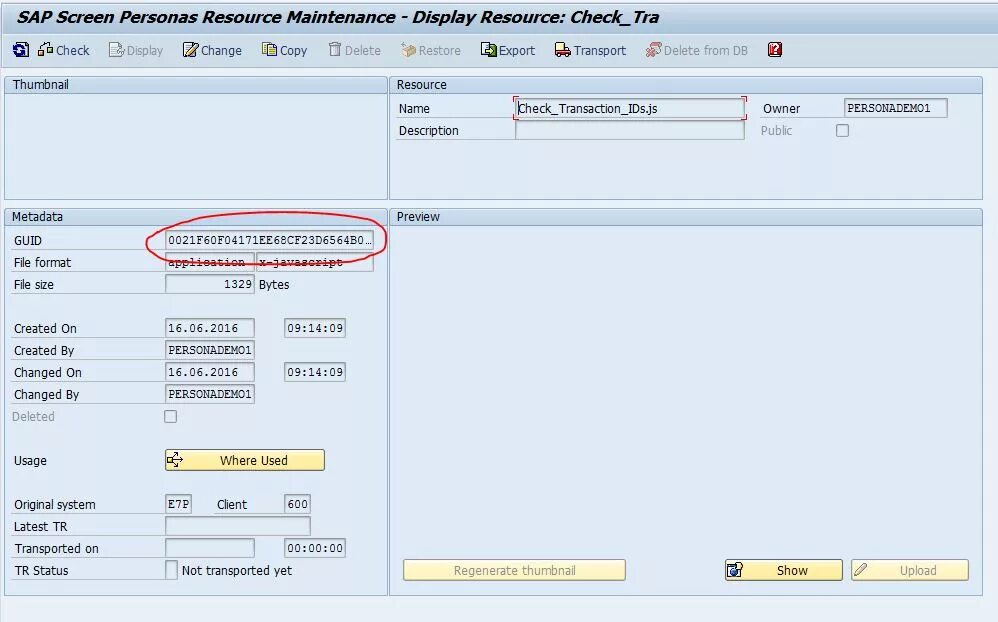Click the Thumbnail panel header

click(x=196, y=85)
